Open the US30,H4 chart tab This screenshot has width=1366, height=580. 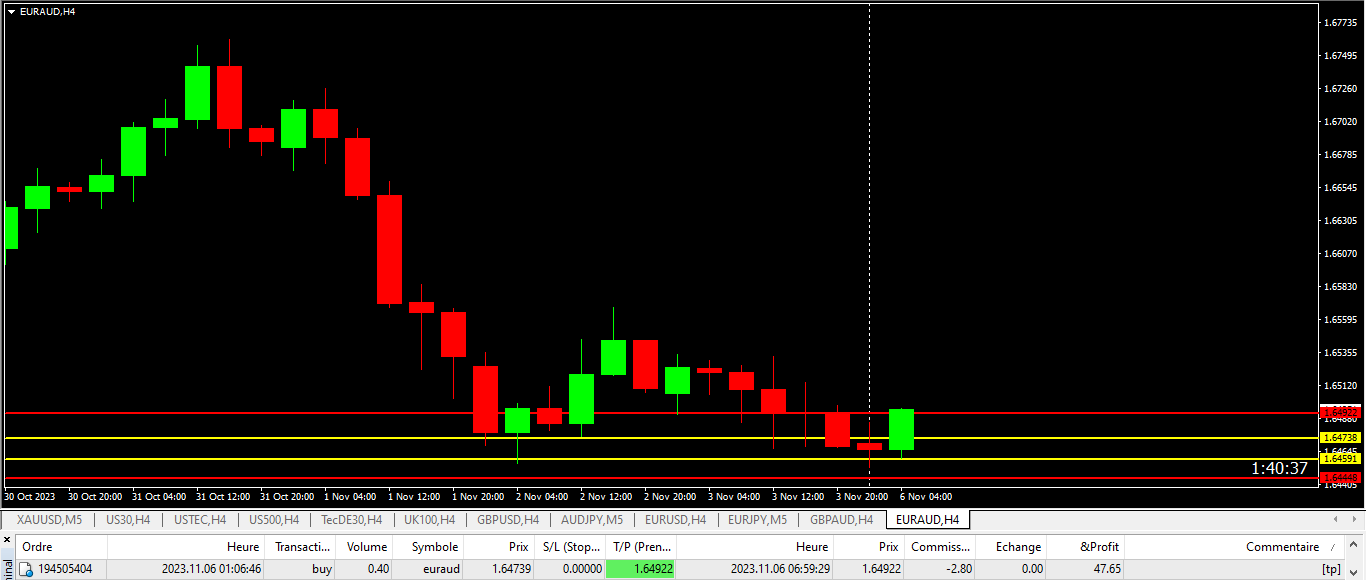pos(128,520)
